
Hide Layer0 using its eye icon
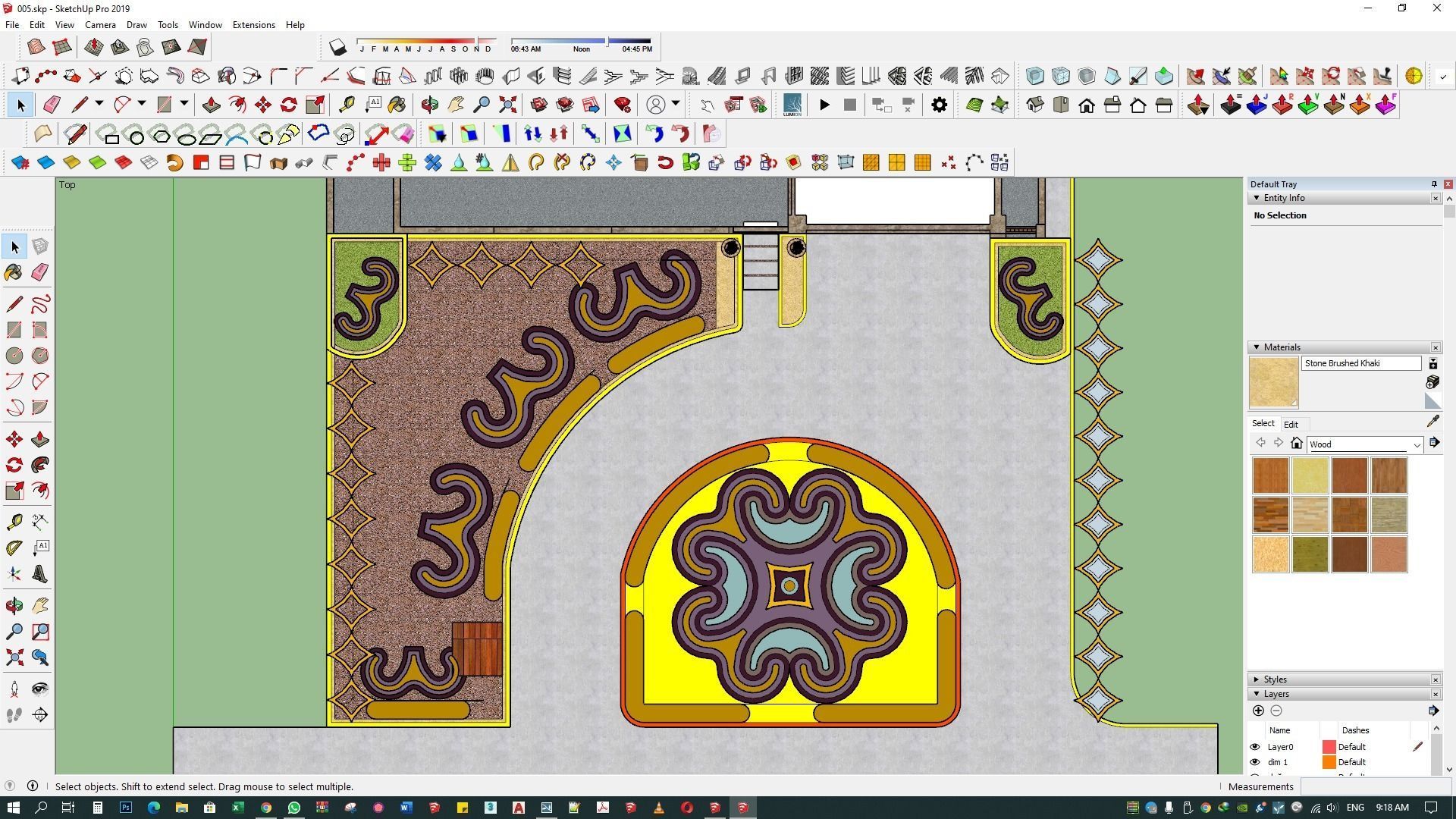tap(1254, 747)
